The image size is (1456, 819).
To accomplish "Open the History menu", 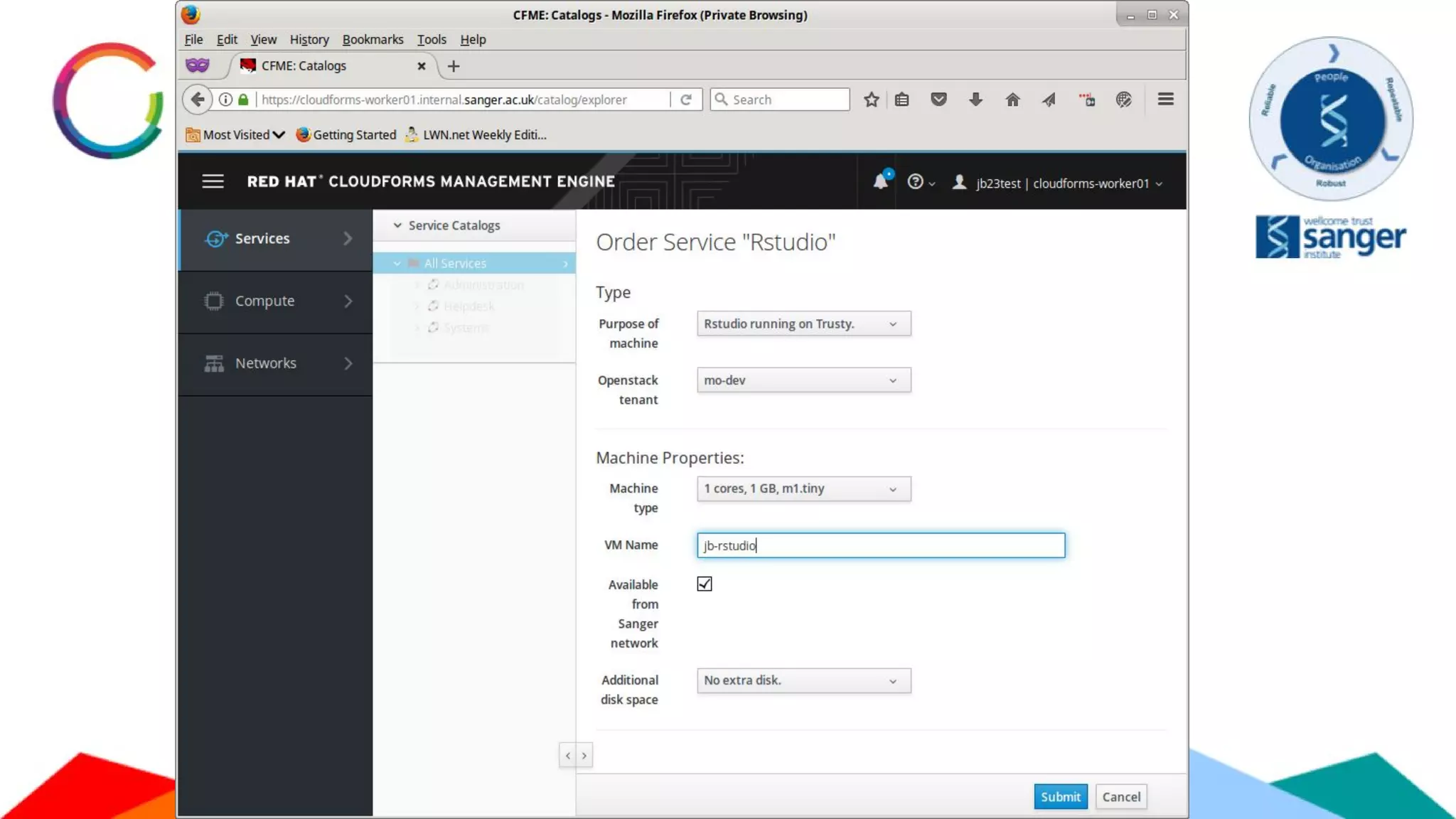I will 309,40.
